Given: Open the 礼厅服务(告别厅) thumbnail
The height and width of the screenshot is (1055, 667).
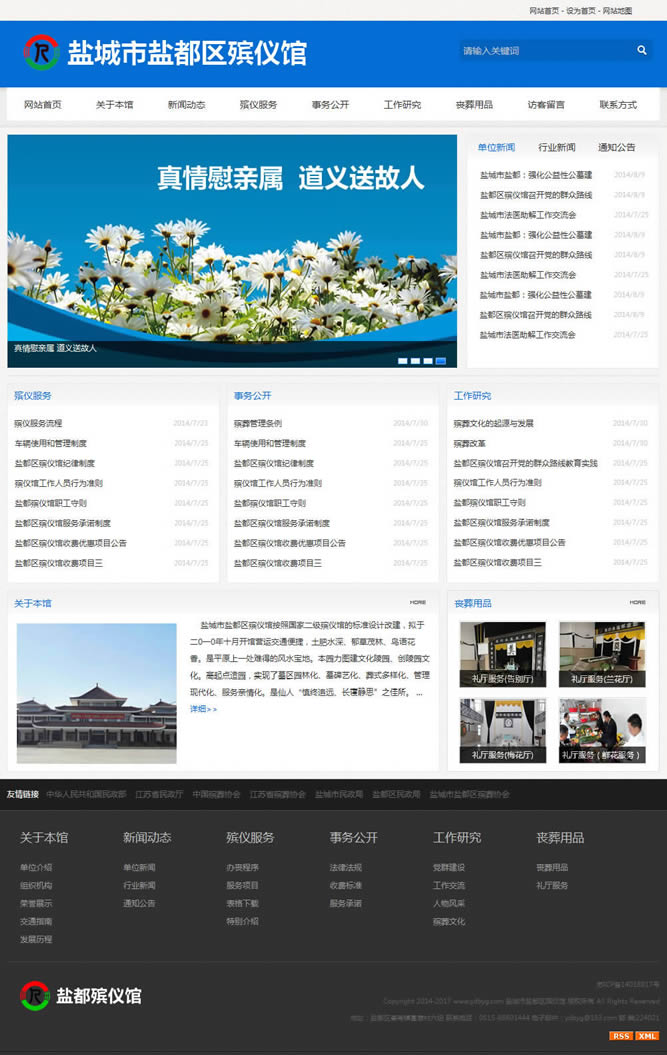Looking at the screenshot, I should click(x=503, y=654).
